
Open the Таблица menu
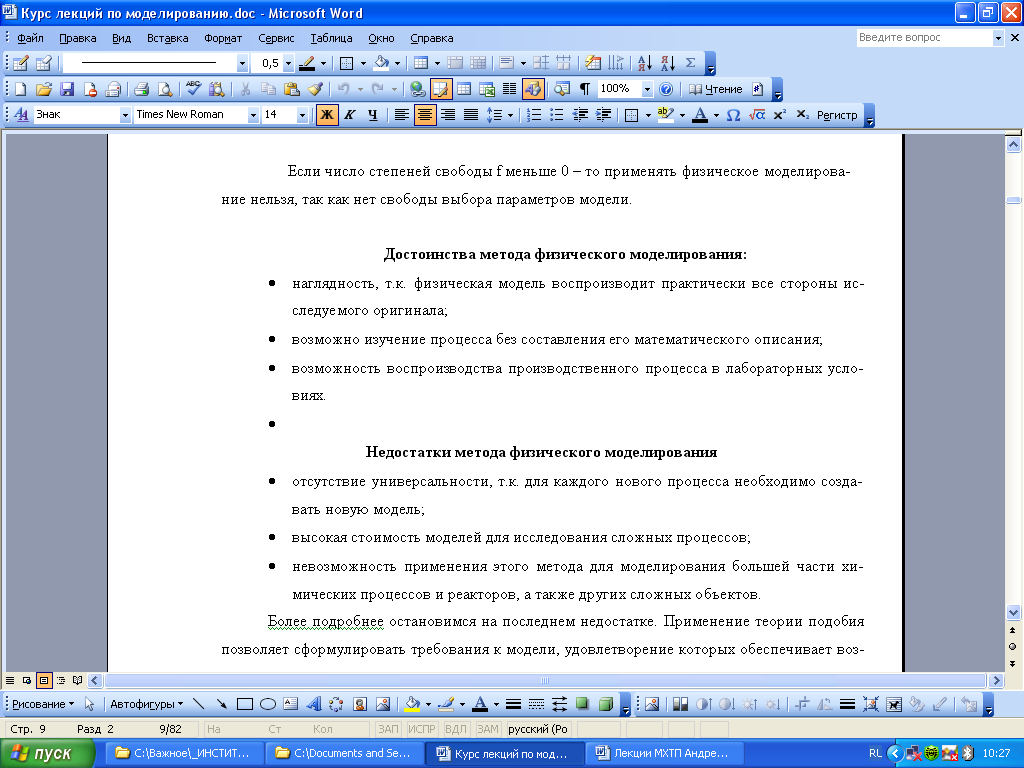[x=331, y=38]
